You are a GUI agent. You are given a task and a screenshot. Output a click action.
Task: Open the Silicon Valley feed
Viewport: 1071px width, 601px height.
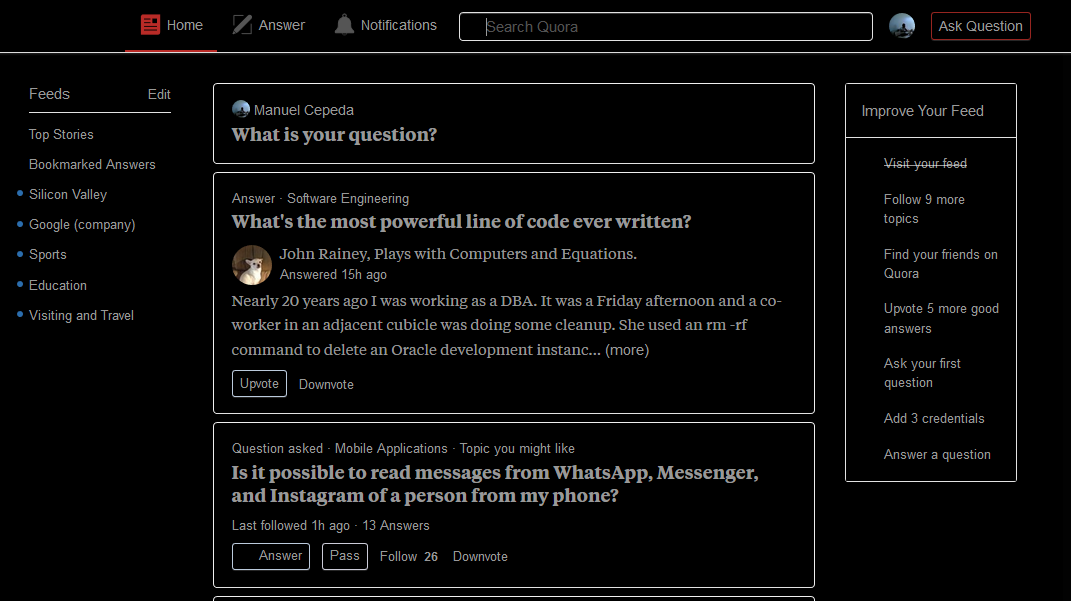tap(68, 195)
